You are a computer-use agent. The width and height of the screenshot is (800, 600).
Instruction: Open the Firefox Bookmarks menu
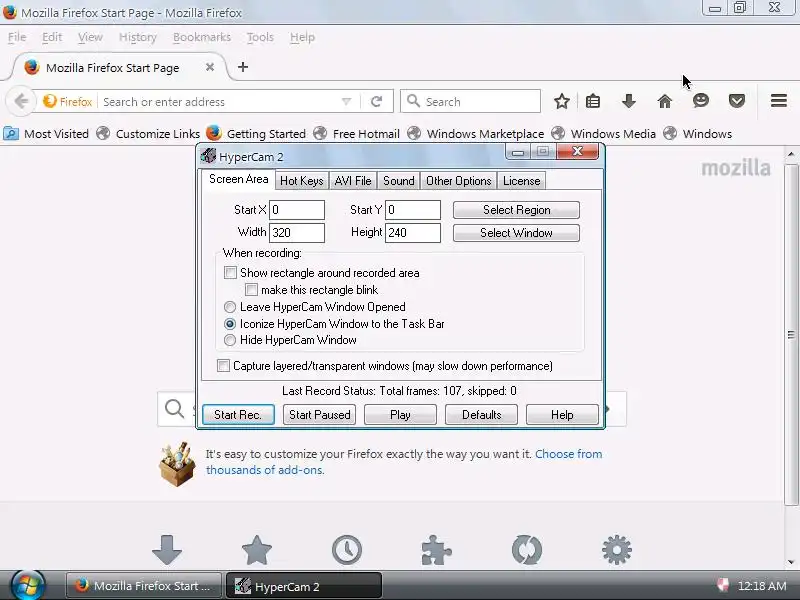tap(202, 37)
